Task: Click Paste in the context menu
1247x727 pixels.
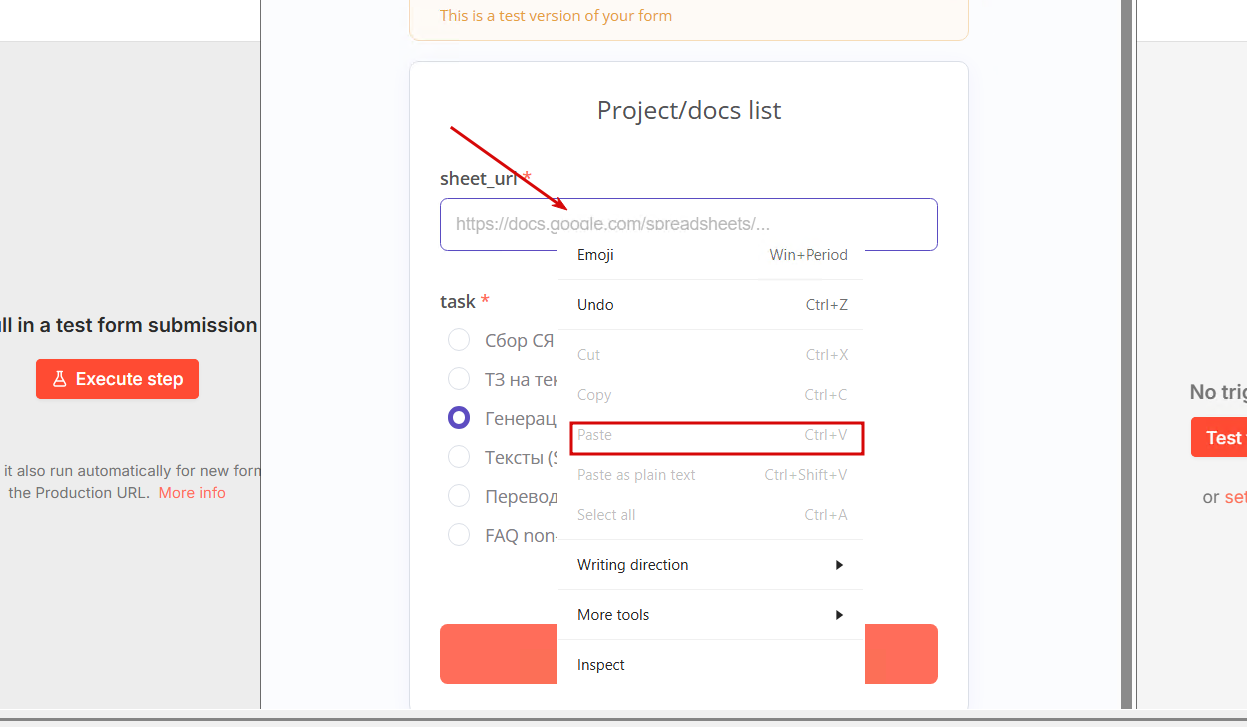Action: (x=594, y=435)
